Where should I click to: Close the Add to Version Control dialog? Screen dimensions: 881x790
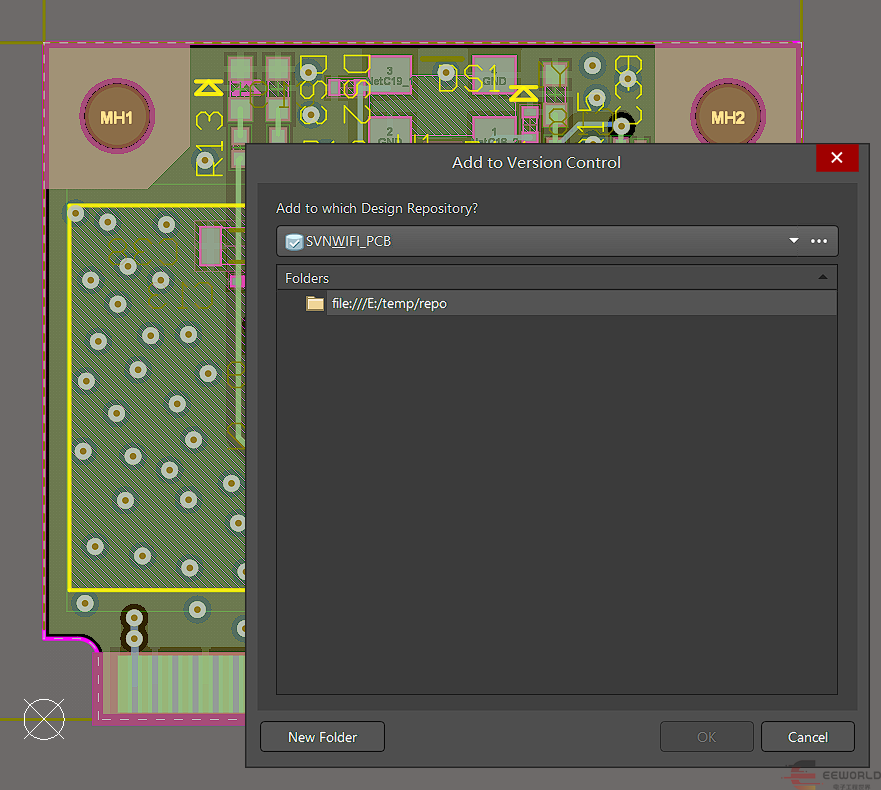pyautogui.click(x=836, y=158)
